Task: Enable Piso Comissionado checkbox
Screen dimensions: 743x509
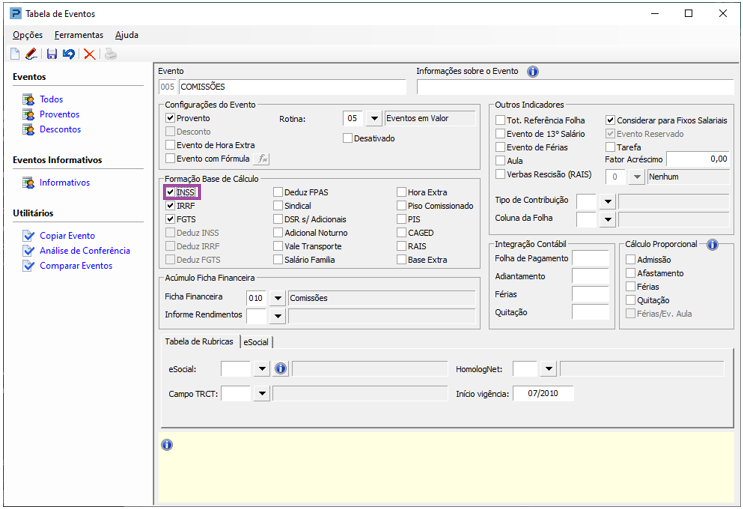Action: click(401, 206)
